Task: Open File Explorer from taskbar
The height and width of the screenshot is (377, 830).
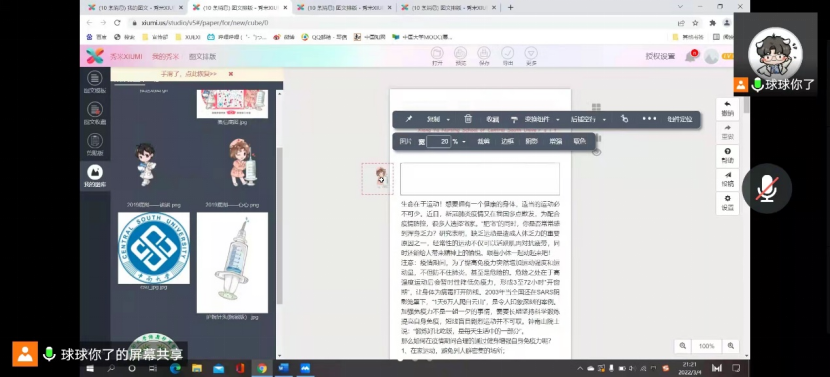Action: coord(197,369)
